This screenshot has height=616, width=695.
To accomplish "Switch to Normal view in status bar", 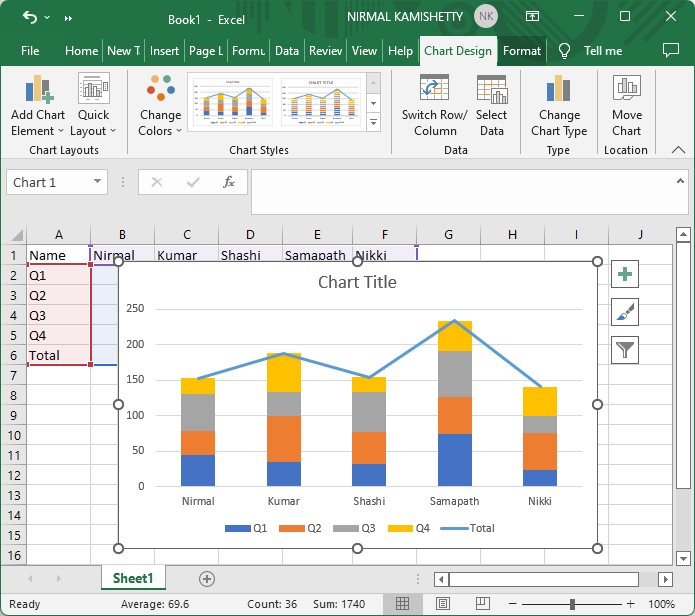I will 402,604.
